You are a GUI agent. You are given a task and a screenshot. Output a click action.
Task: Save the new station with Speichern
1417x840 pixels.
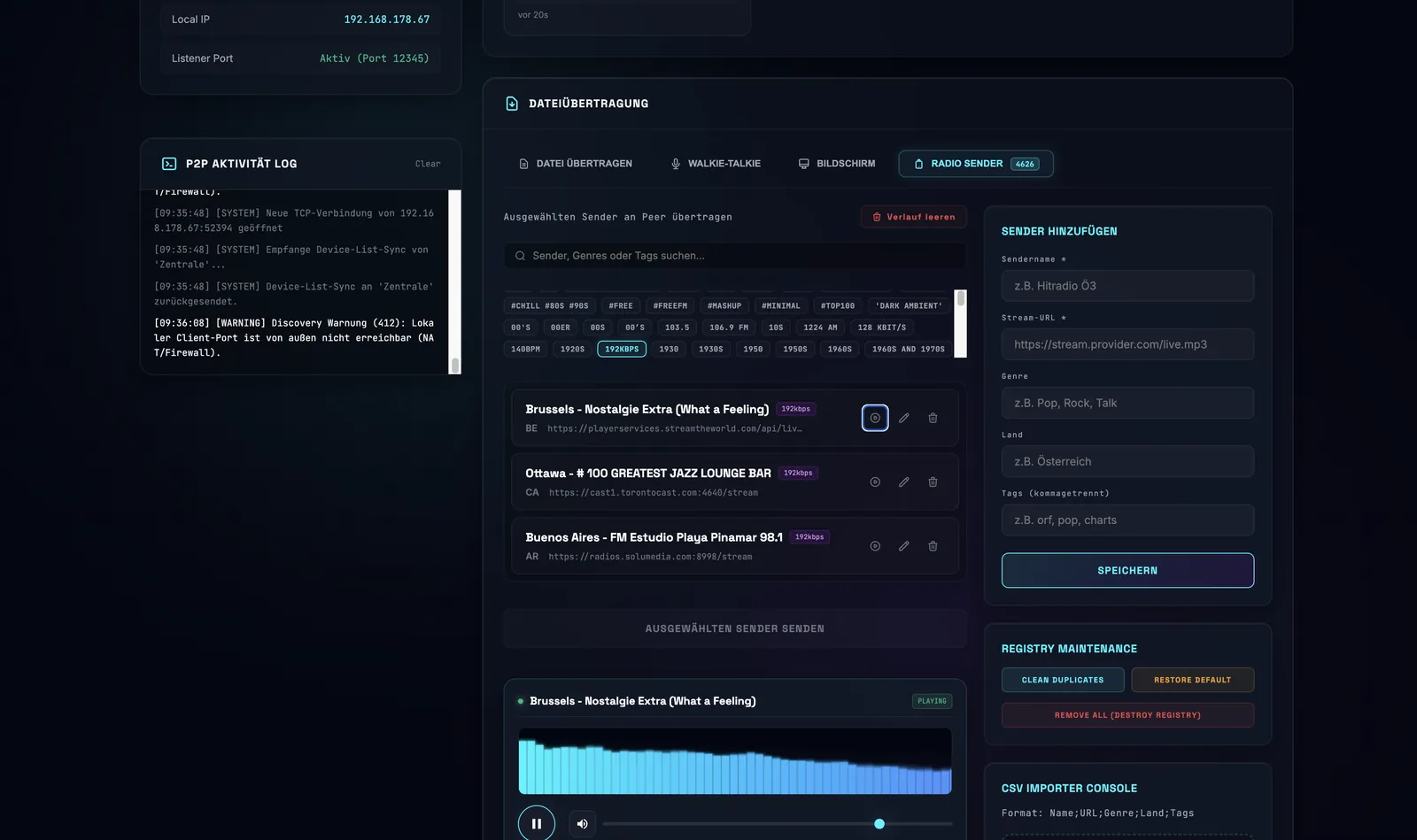point(1127,571)
